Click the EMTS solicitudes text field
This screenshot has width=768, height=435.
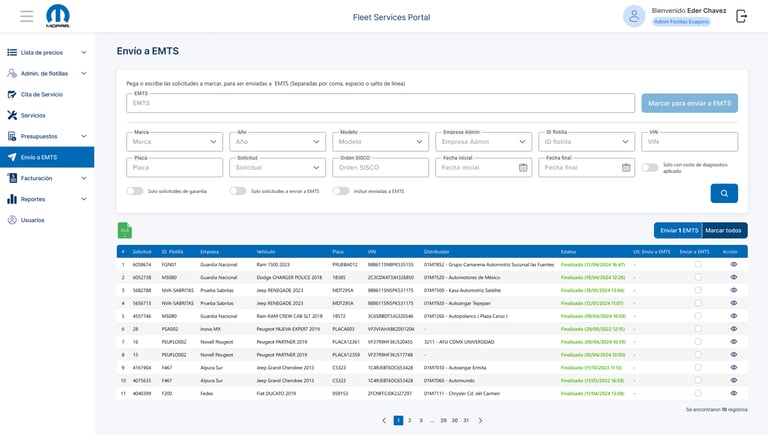coord(382,103)
